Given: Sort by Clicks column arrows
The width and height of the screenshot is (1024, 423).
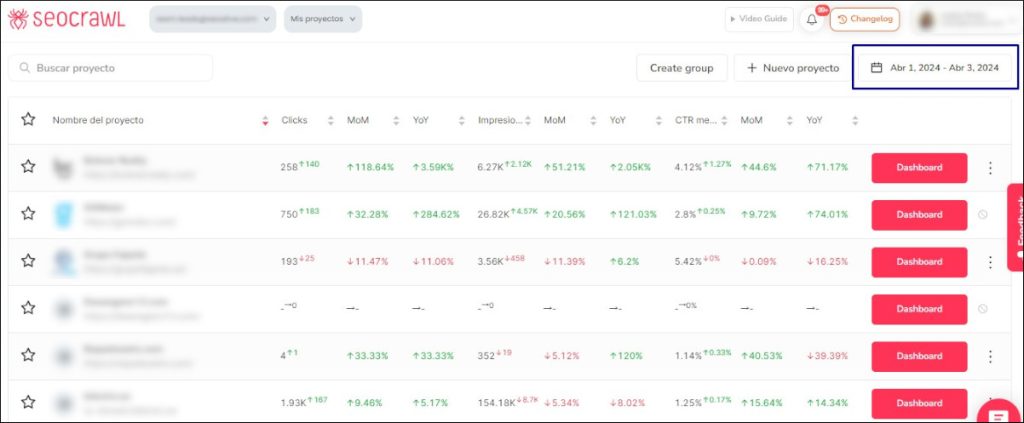Looking at the screenshot, I should [x=330, y=121].
